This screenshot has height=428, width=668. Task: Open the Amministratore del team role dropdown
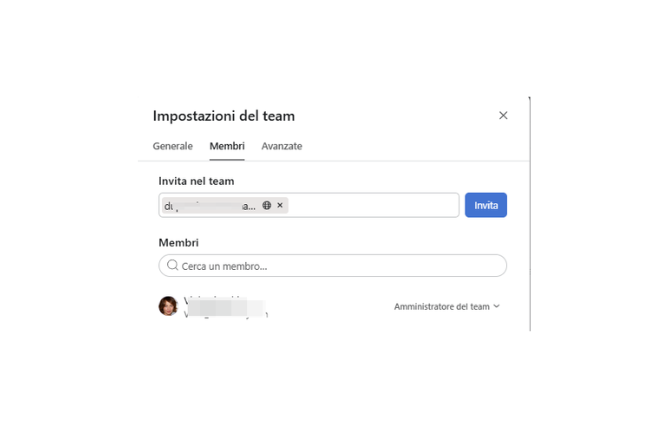442,307
